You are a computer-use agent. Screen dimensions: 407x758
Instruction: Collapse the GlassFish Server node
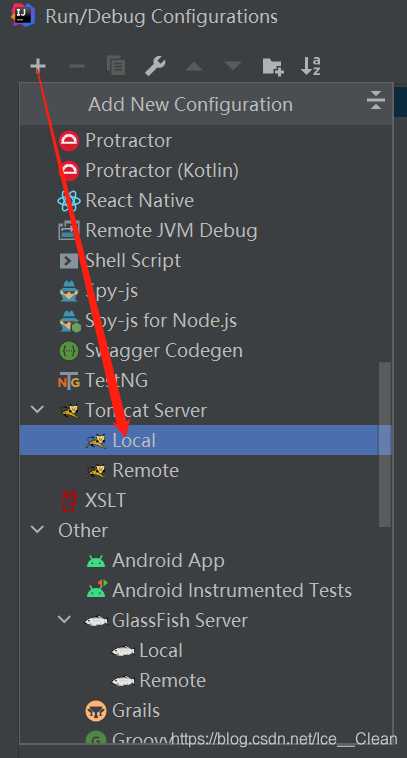coord(64,620)
